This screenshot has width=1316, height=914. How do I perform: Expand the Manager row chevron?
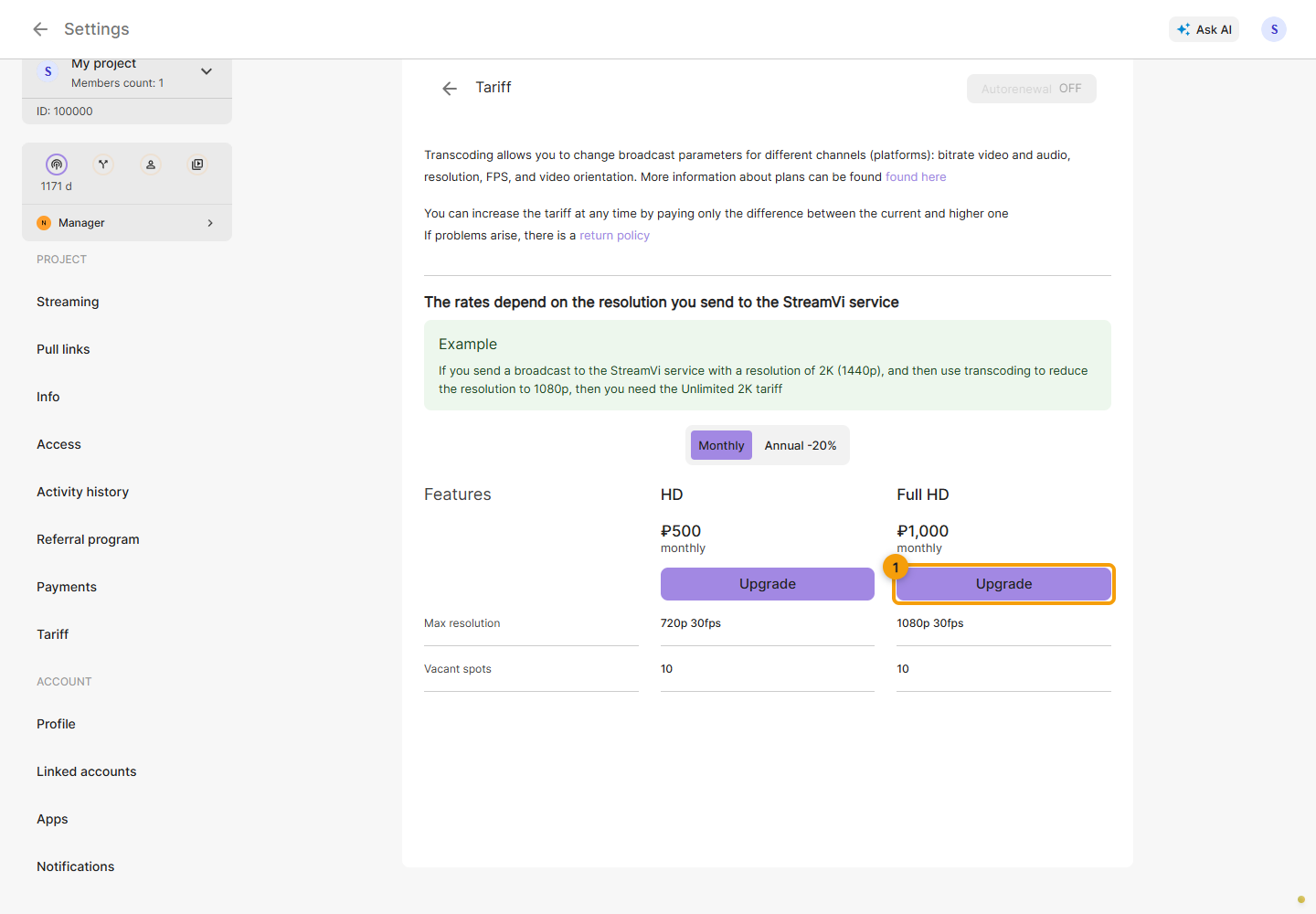pyautogui.click(x=210, y=223)
